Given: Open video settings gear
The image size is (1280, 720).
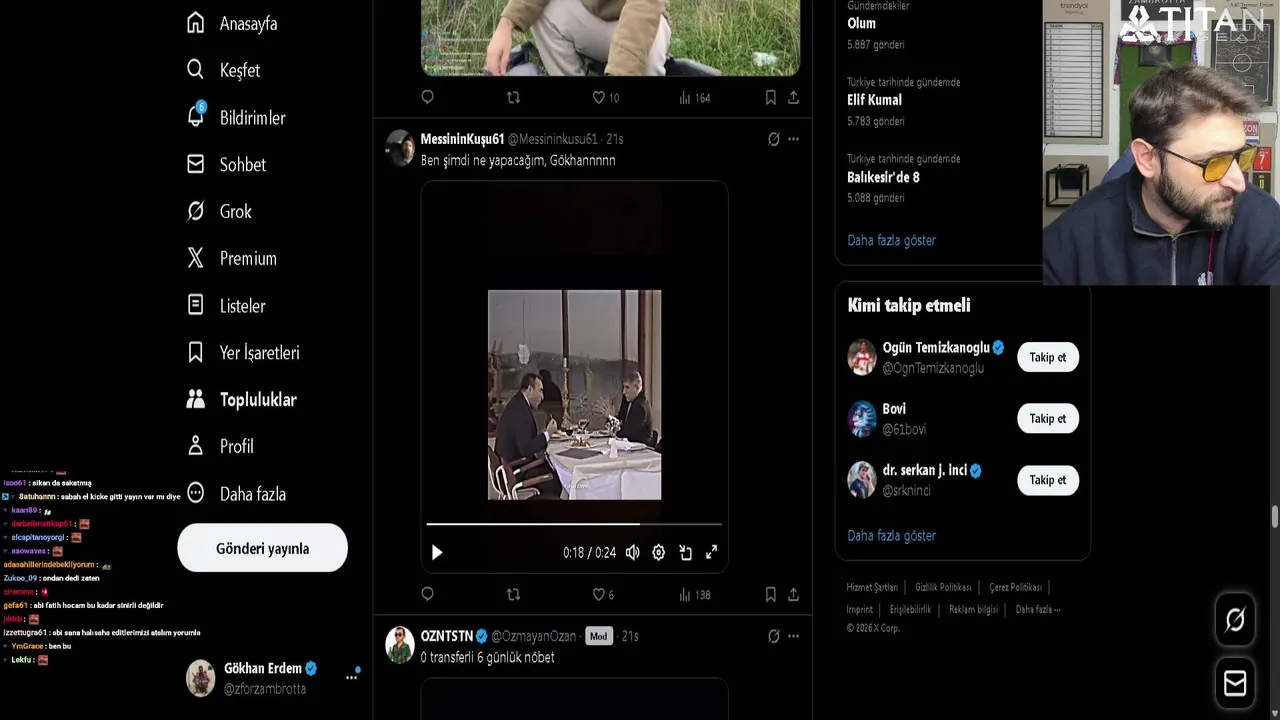Looking at the screenshot, I should point(658,552).
